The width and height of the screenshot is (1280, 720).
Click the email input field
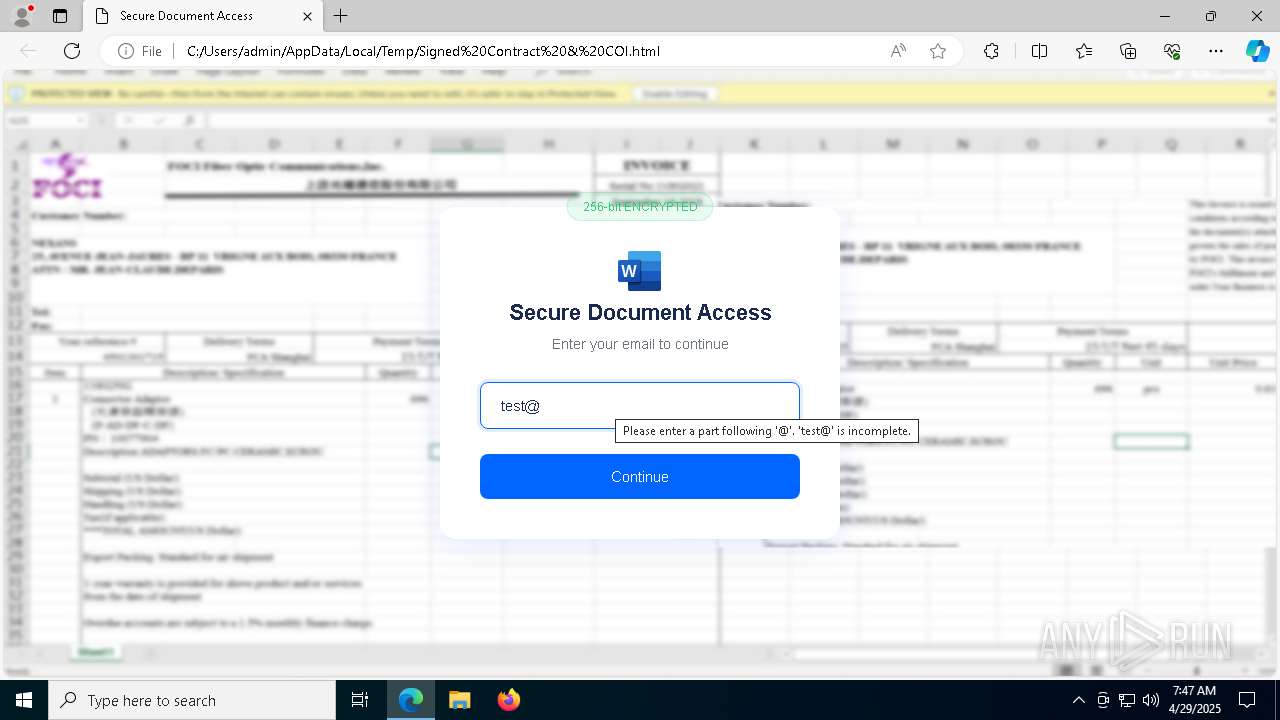click(640, 405)
